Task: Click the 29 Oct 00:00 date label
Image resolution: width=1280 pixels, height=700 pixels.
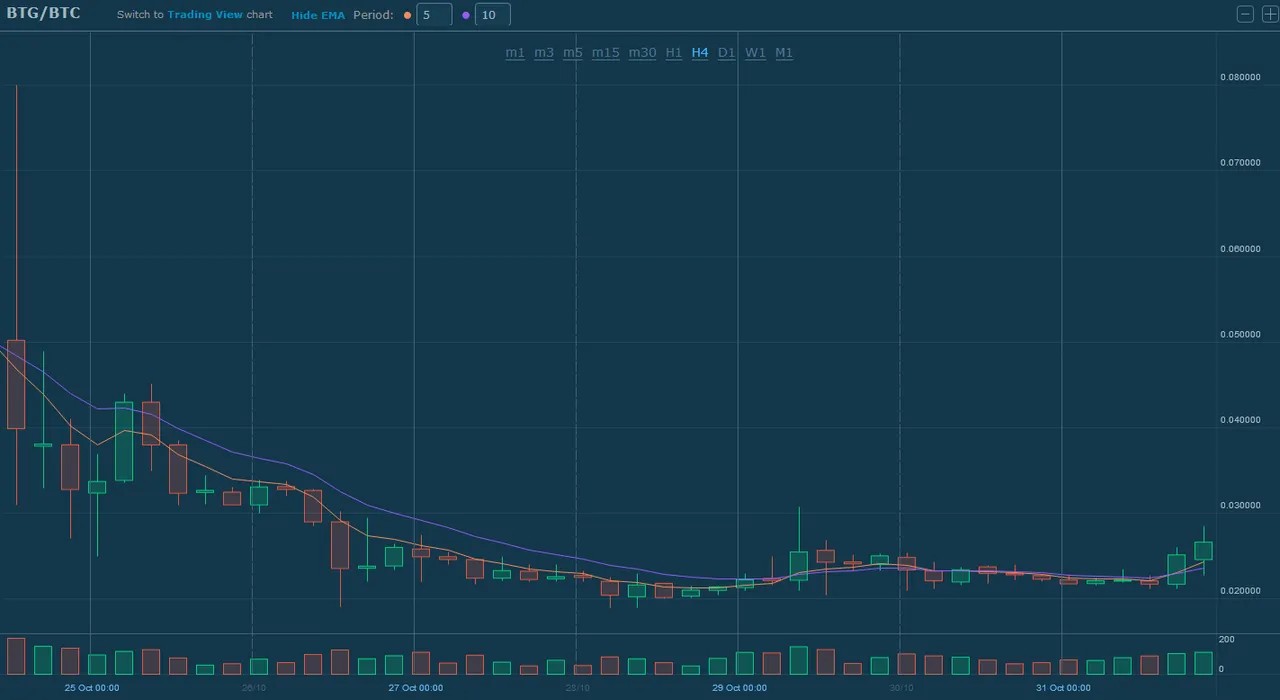Action: 740,688
